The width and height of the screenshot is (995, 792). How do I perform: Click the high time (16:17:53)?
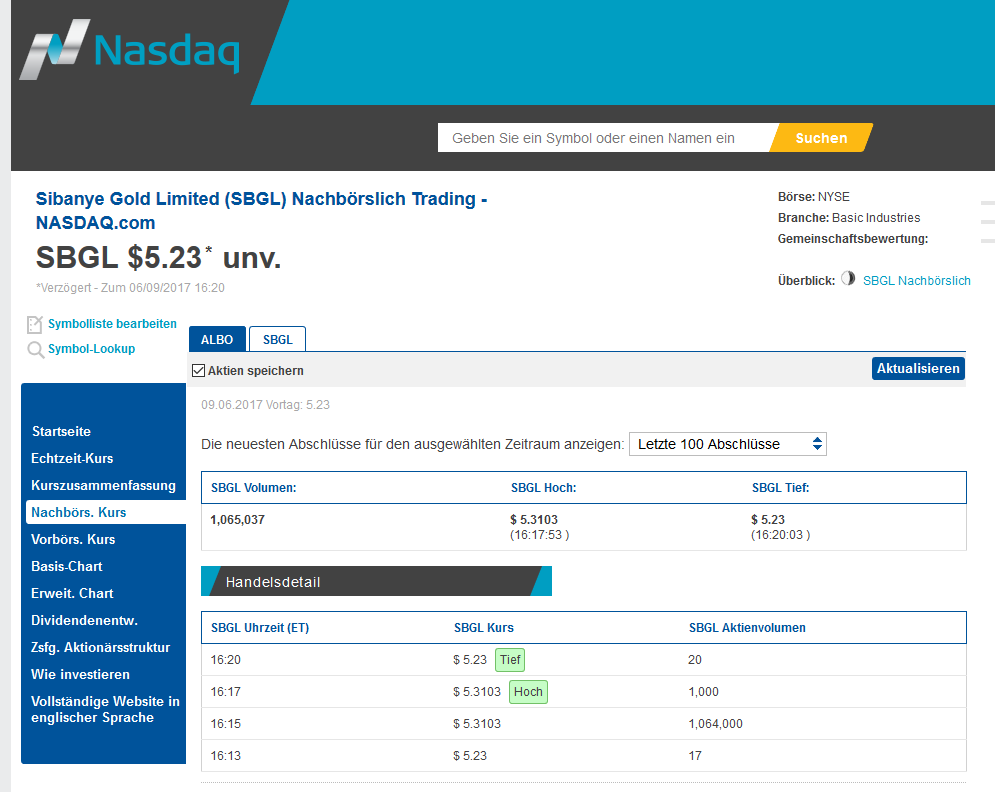539,535
